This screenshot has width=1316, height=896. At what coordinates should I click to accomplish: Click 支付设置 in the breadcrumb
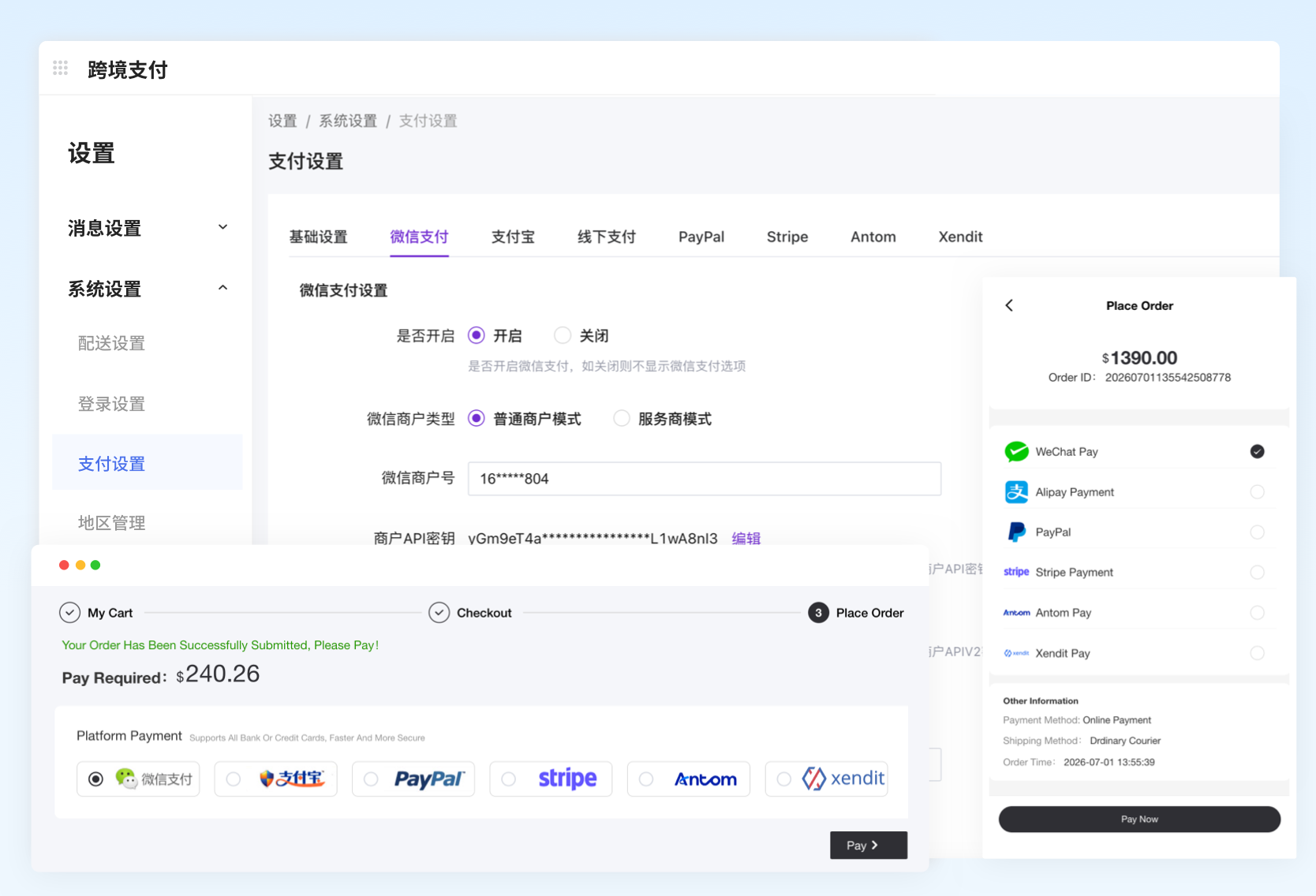(428, 121)
